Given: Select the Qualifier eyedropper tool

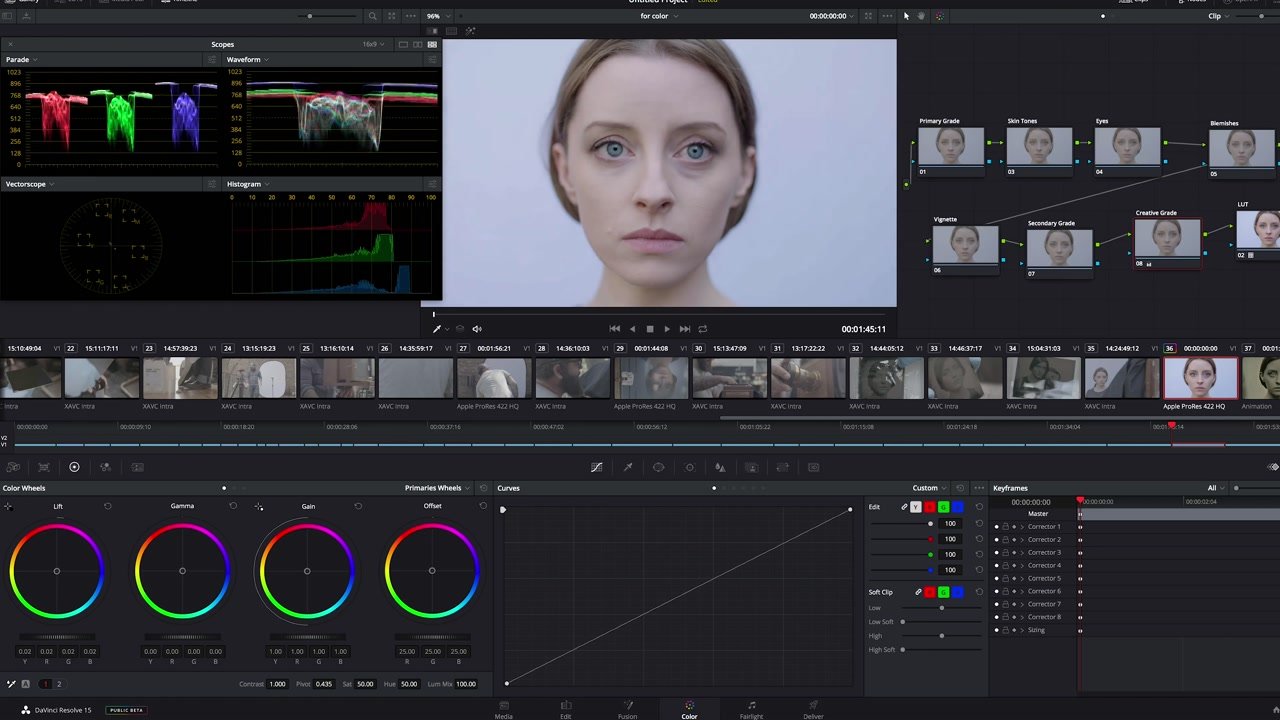Looking at the screenshot, I should coord(628,467).
